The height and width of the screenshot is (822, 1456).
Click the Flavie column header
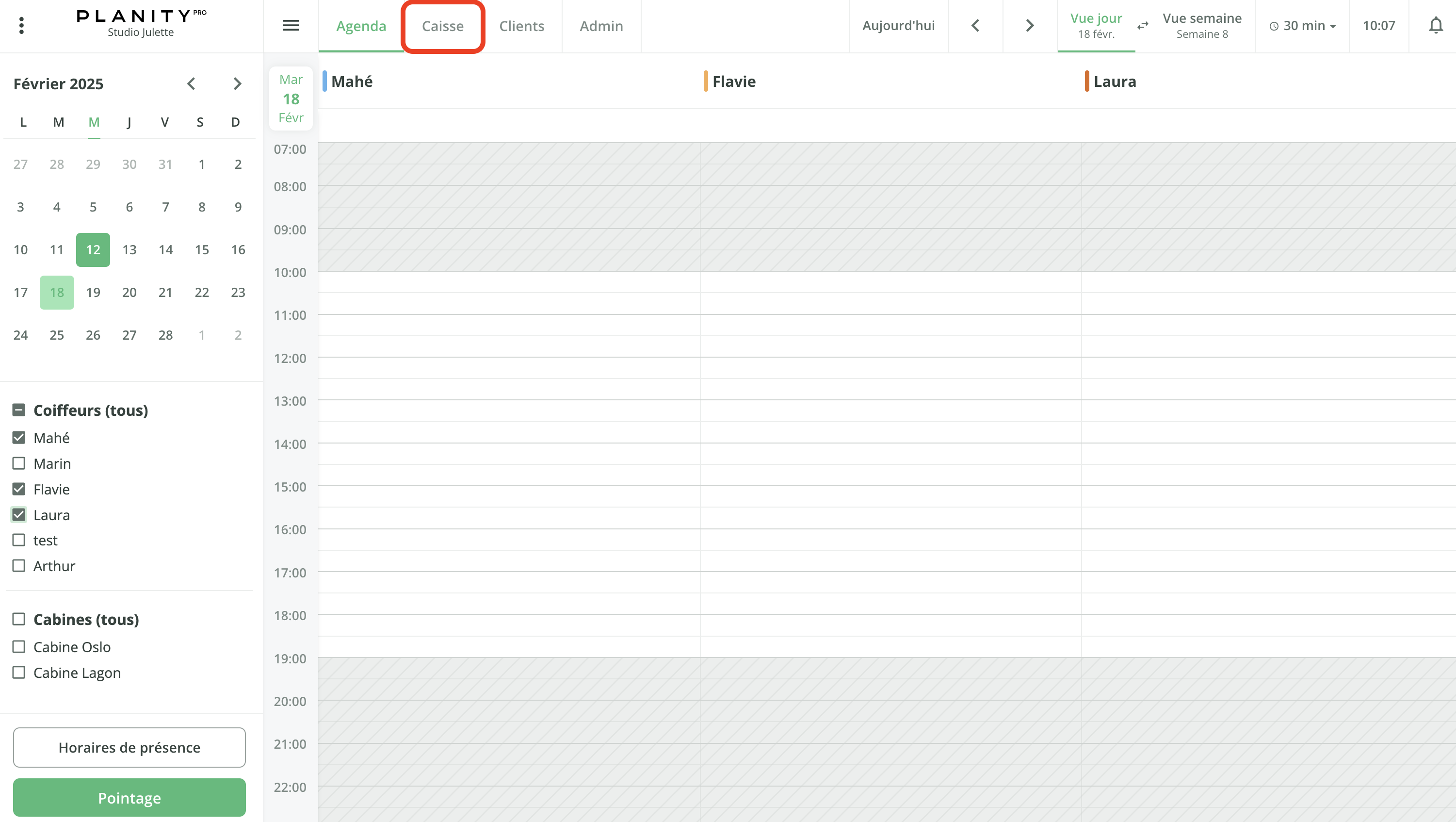pos(734,82)
